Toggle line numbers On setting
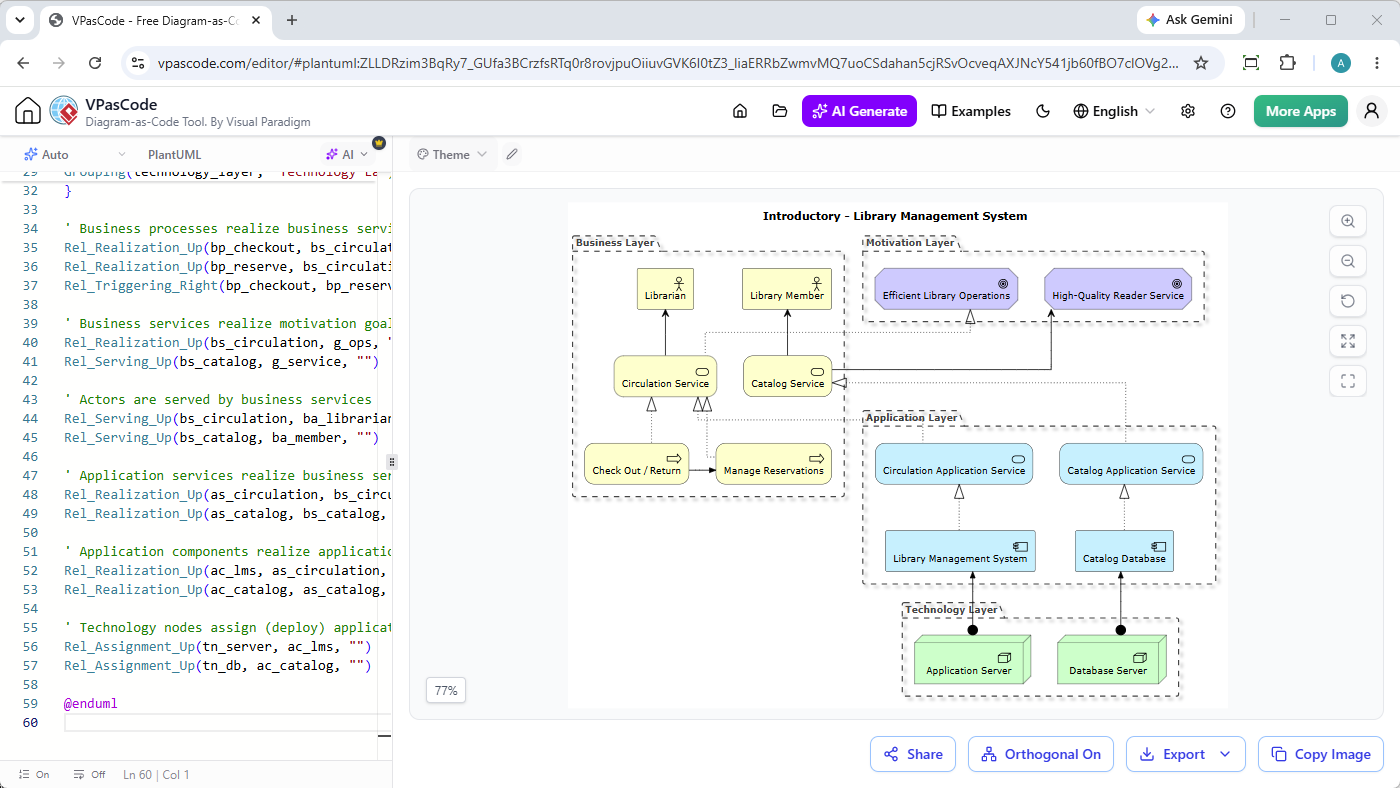Viewport: 1400px width, 788px height. tap(33, 775)
